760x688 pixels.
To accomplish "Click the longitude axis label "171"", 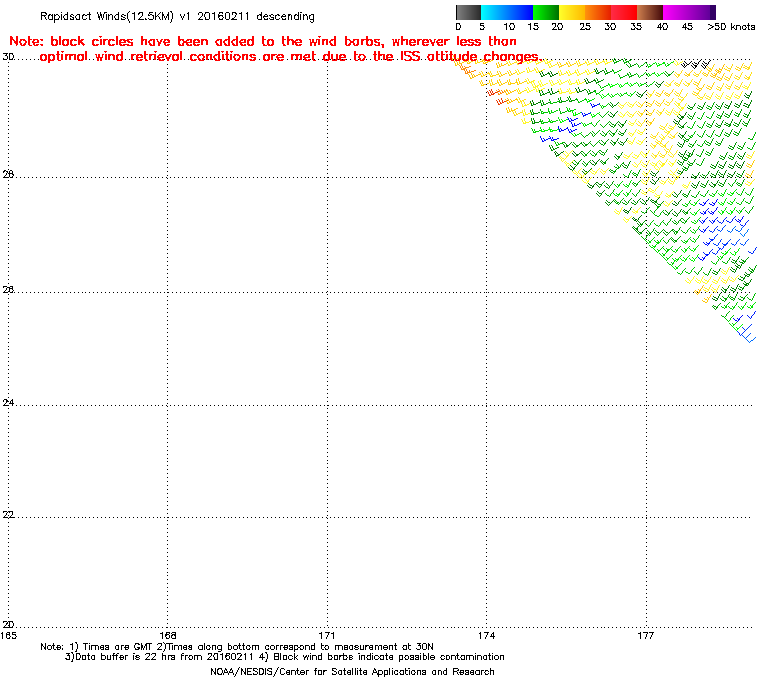I will pyautogui.click(x=327, y=635).
